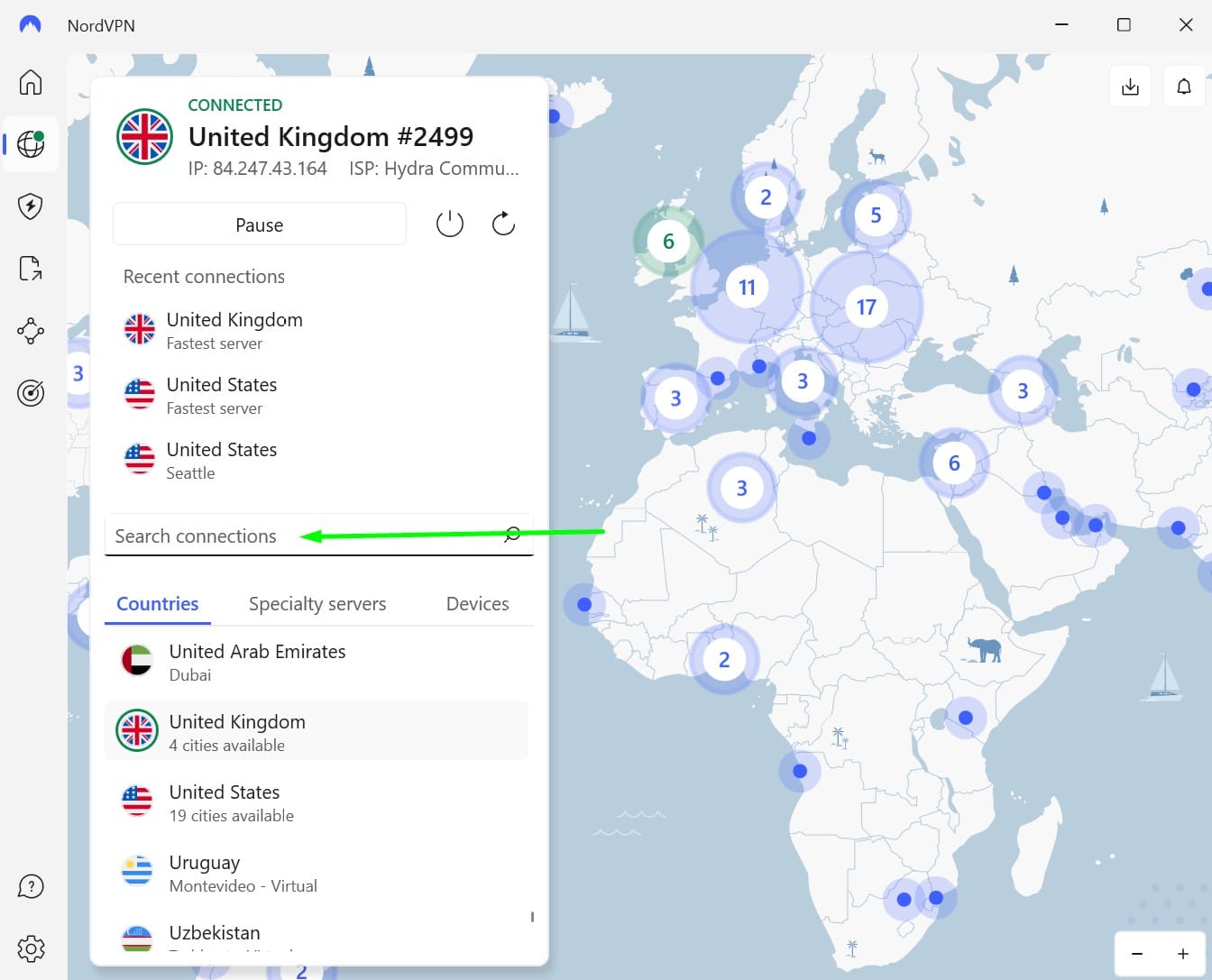Select United States Fastest server recent connection

click(317, 396)
